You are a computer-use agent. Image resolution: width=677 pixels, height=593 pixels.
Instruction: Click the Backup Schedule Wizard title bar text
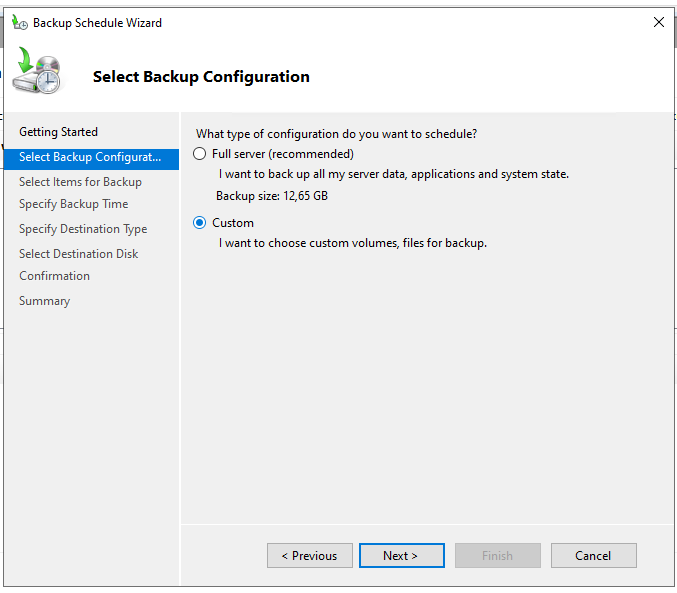97,22
